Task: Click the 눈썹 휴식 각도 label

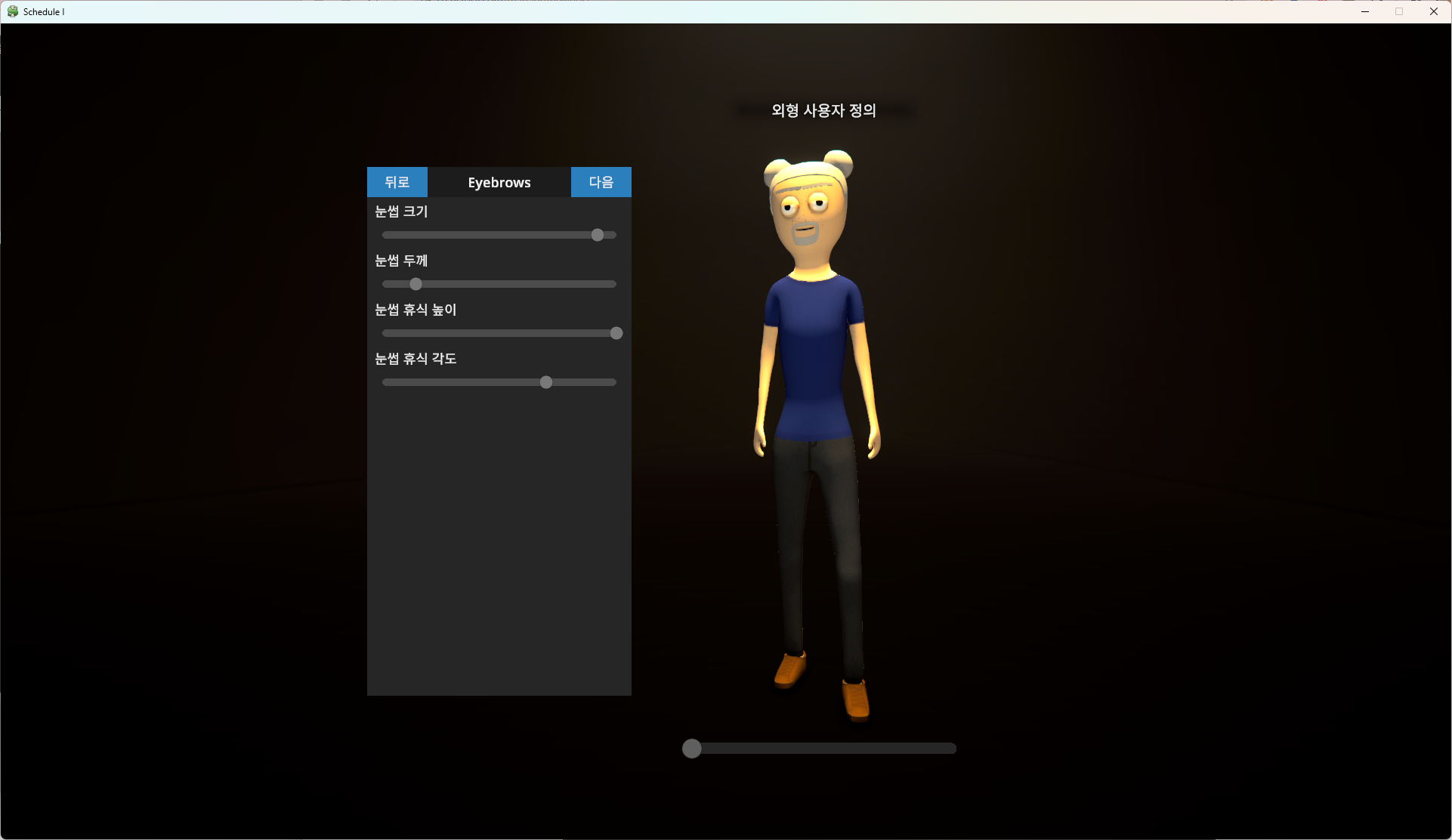Action: point(416,359)
